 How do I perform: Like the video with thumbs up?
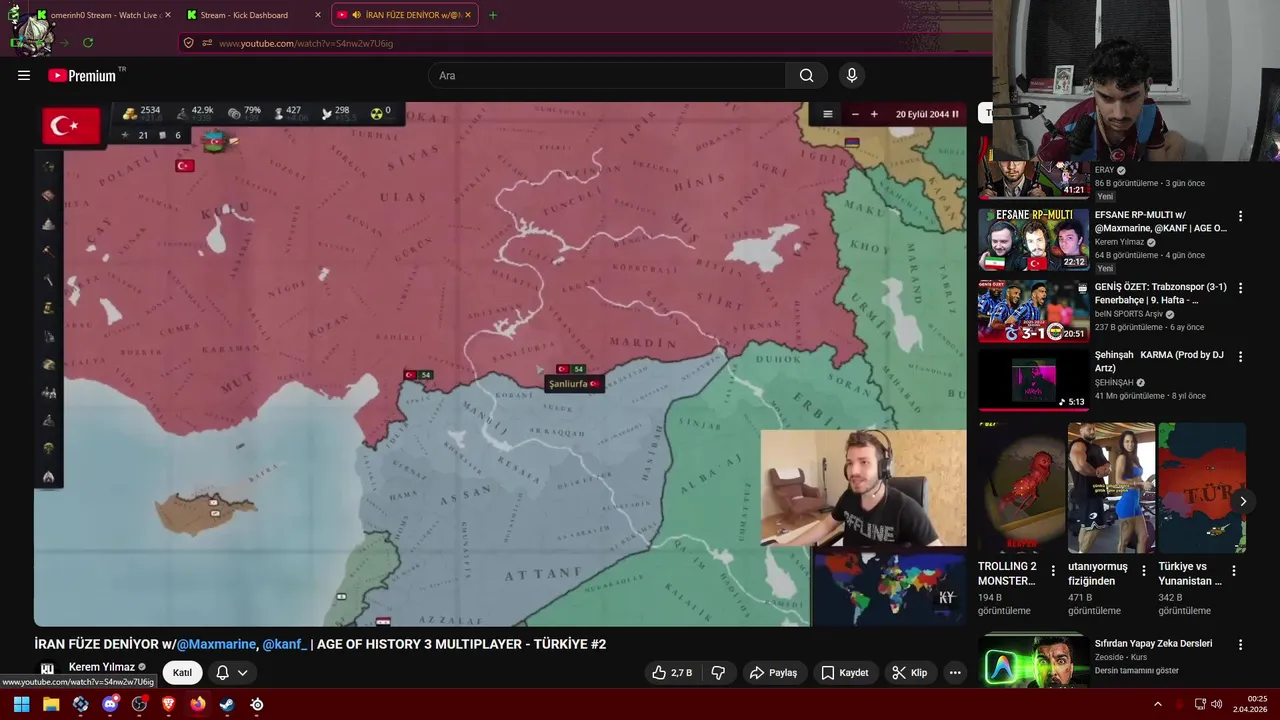coord(672,673)
